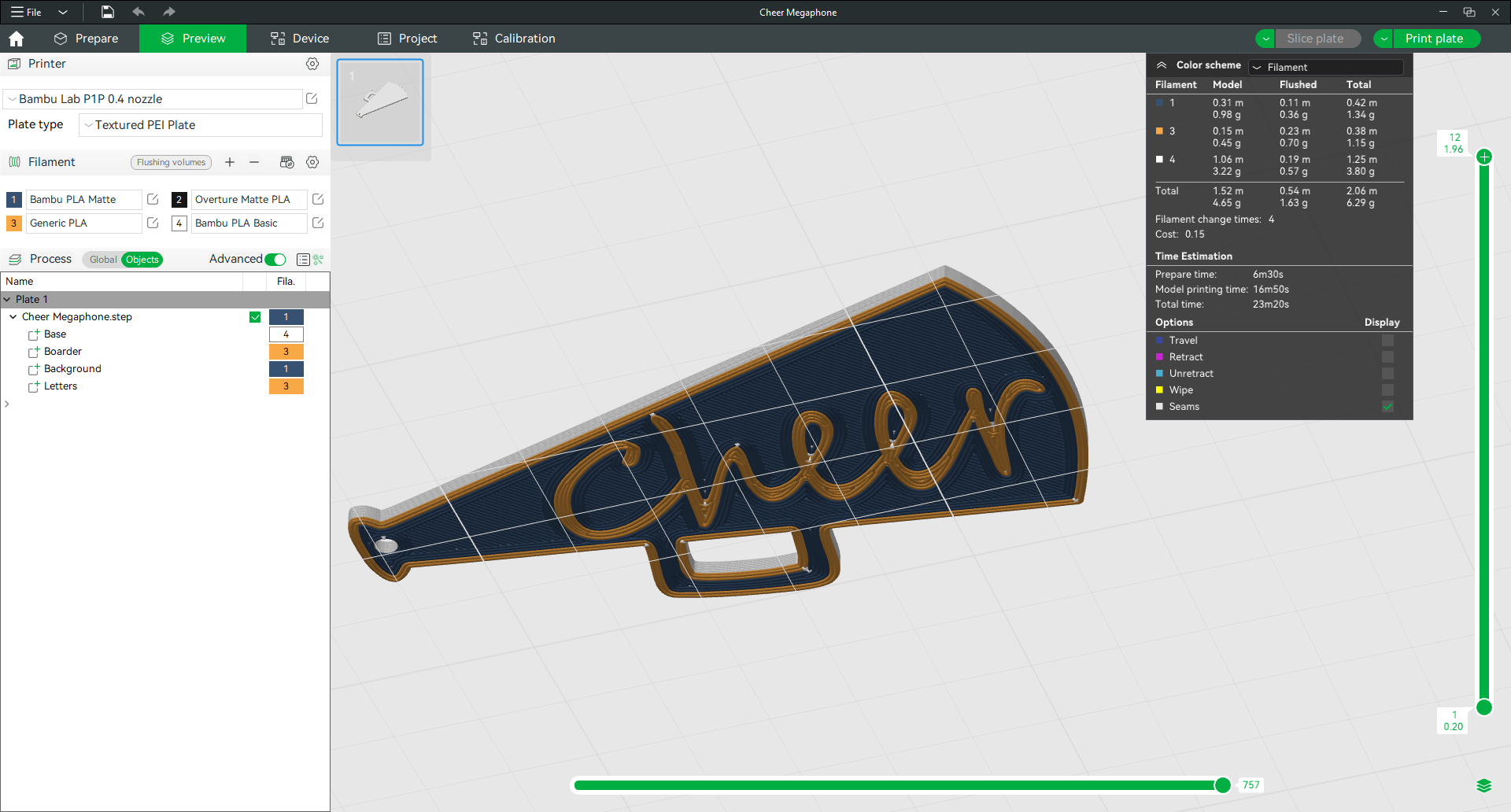Image resolution: width=1511 pixels, height=812 pixels.
Task: Switch to the Preview tab
Action: tap(193, 39)
